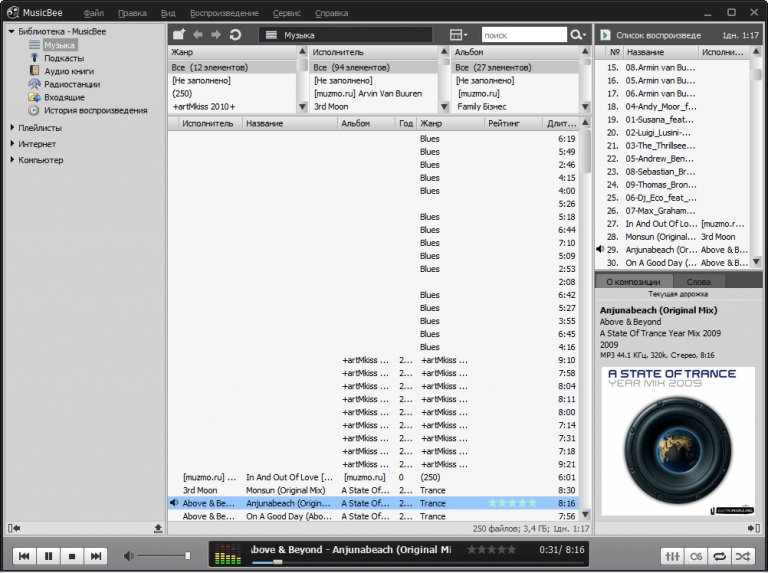The image size is (768, 573).
Task: Switch to the О композиции tab
Action: tap(633, 282)
